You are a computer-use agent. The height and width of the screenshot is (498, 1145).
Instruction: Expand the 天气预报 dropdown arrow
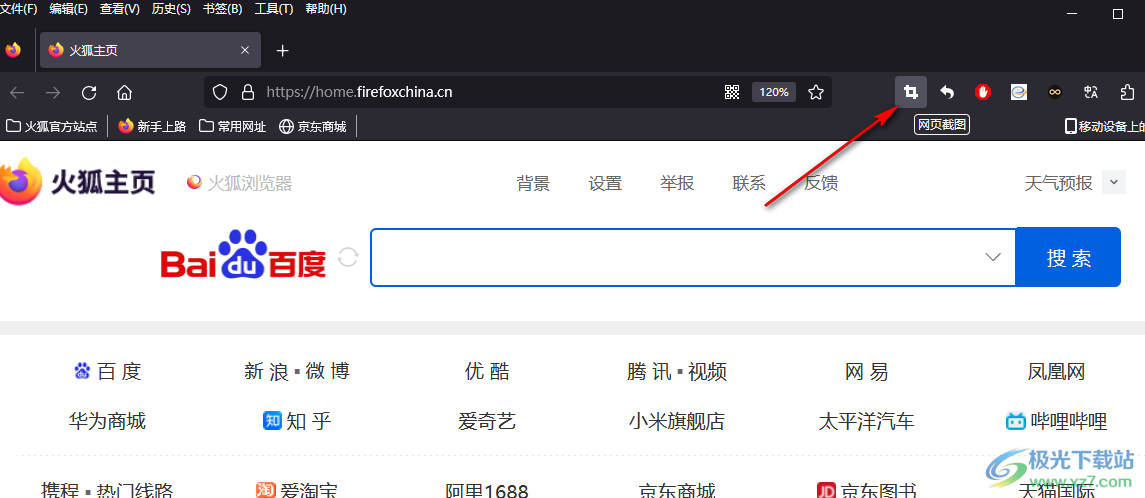tap(1114, 183)
